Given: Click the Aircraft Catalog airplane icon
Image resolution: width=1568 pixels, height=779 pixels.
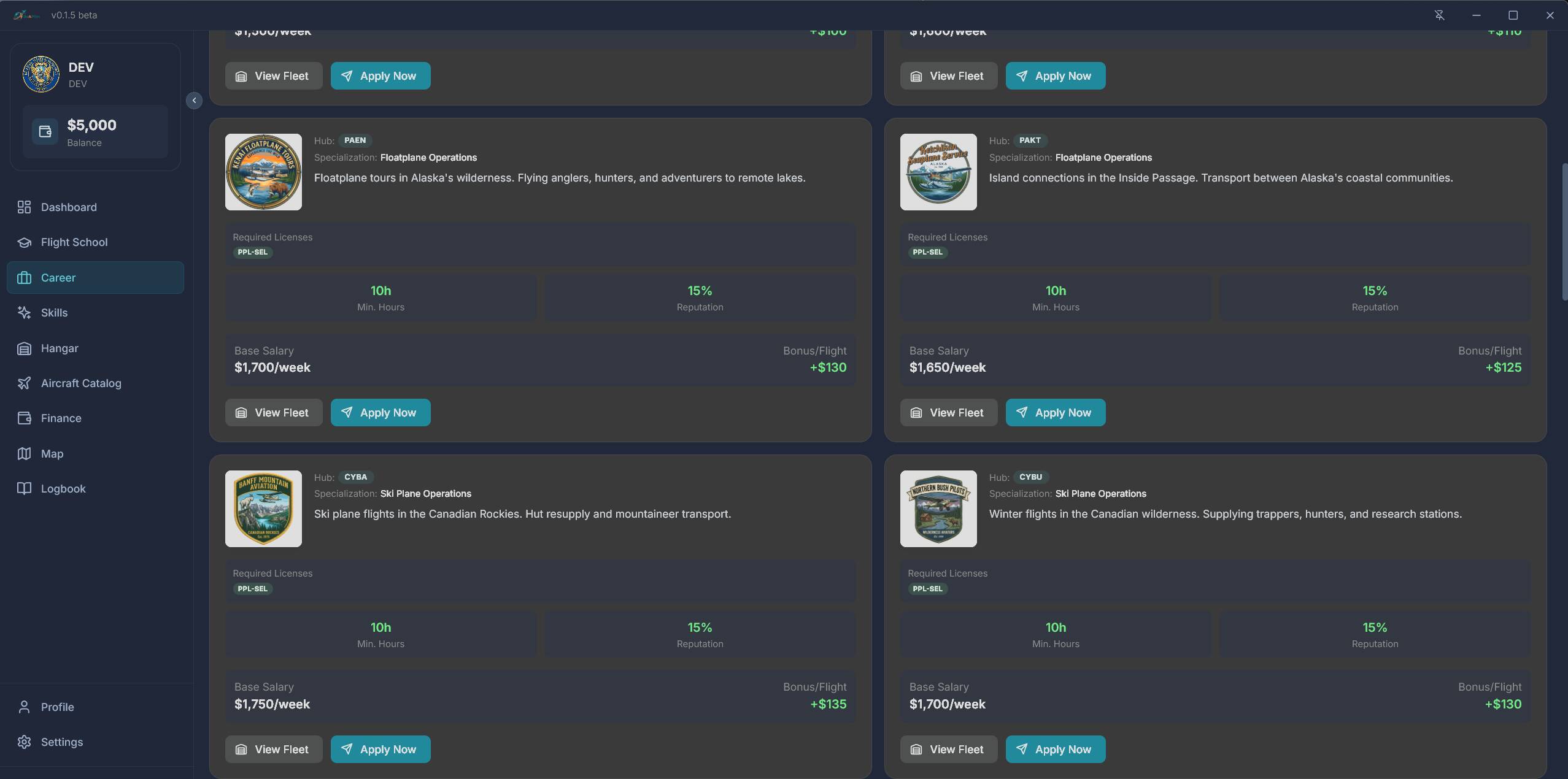Looking at the screenshot, I should 24,383.
